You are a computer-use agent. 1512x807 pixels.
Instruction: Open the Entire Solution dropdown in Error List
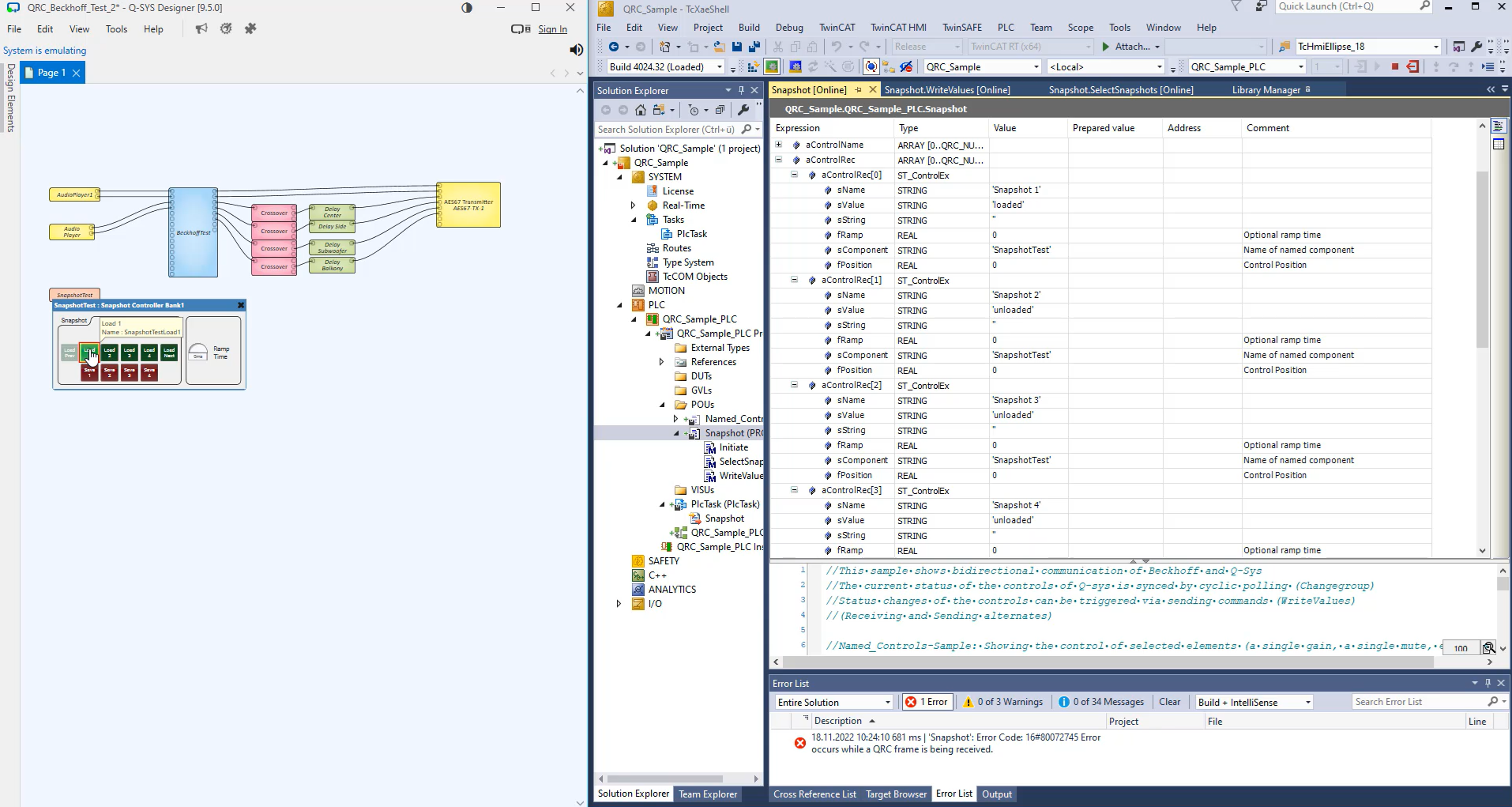click(x=833, y=702)
